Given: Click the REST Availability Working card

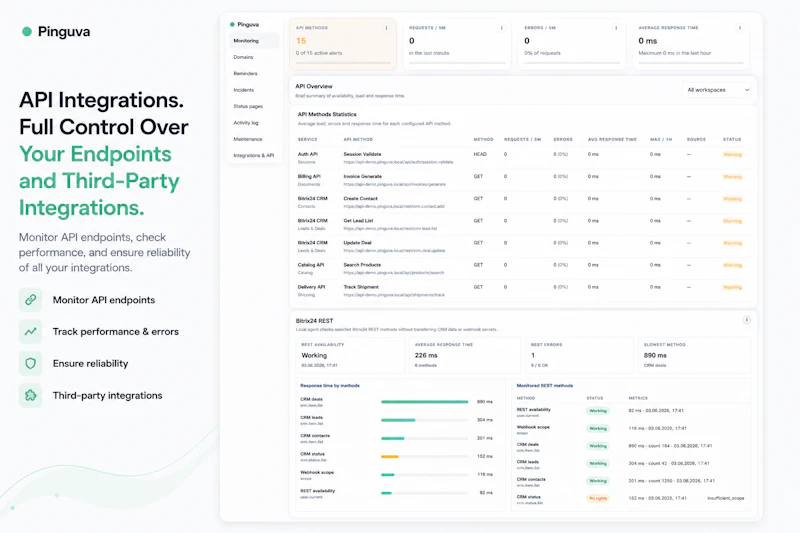Looking at the screenshot, I should click(x=349, y=355).
